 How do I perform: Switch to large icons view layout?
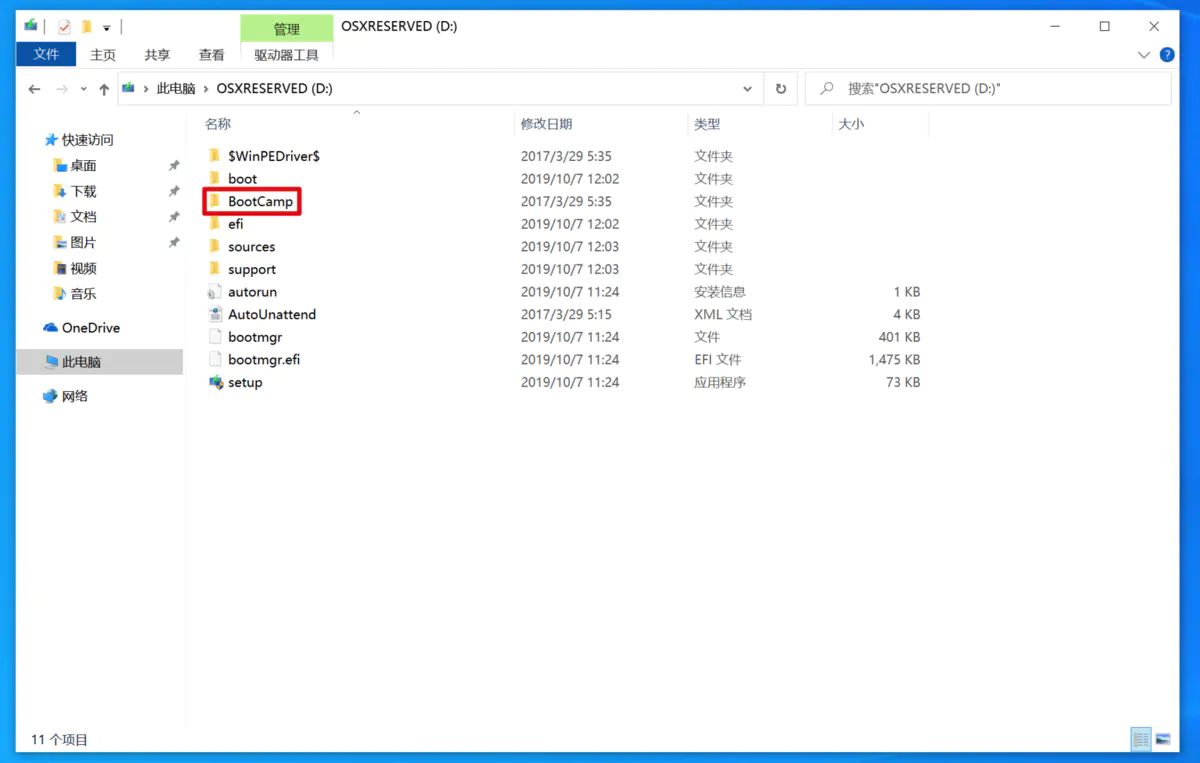pos(1162,739)
